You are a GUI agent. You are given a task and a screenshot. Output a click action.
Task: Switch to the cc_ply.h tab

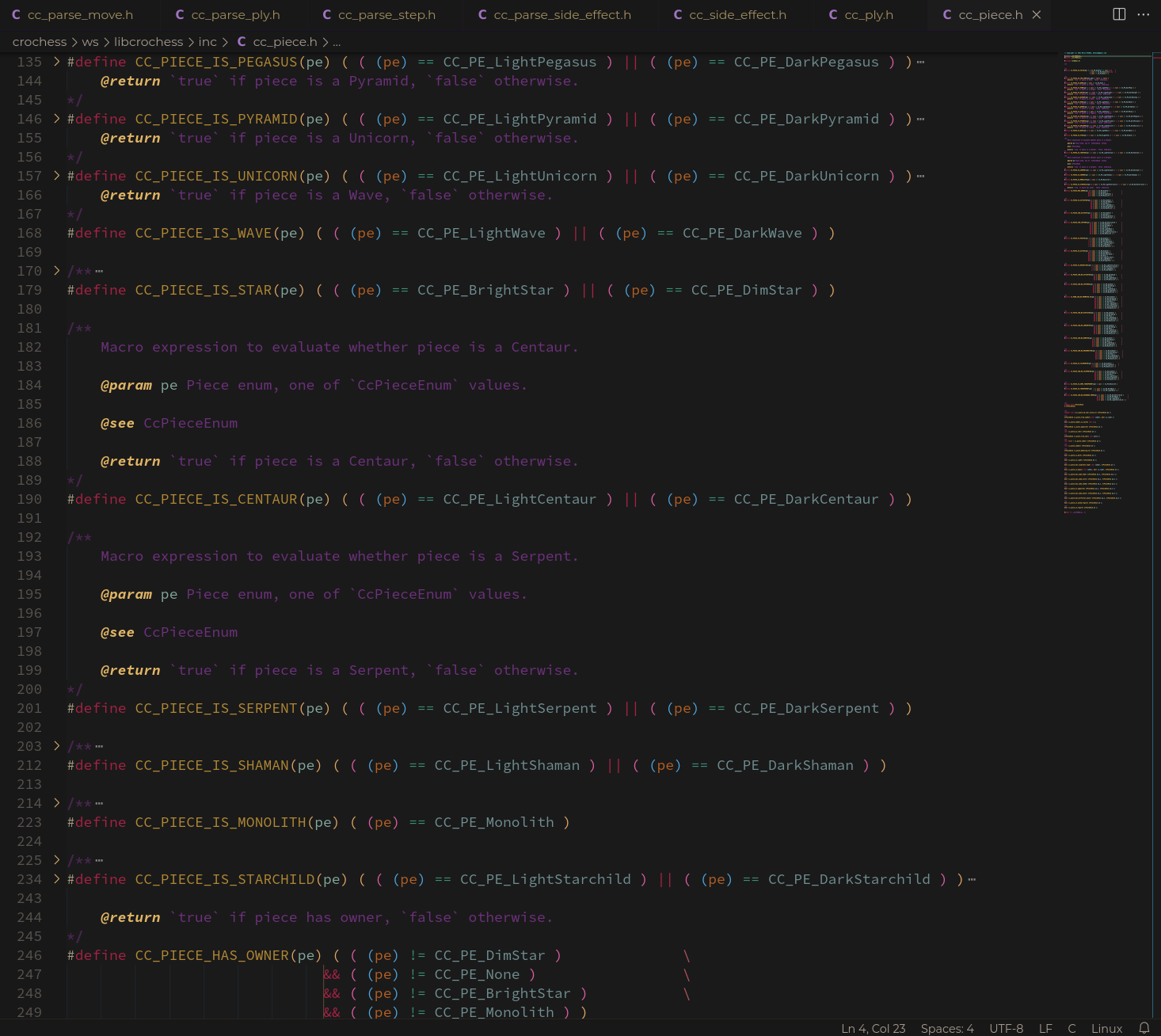pos(860,15)
